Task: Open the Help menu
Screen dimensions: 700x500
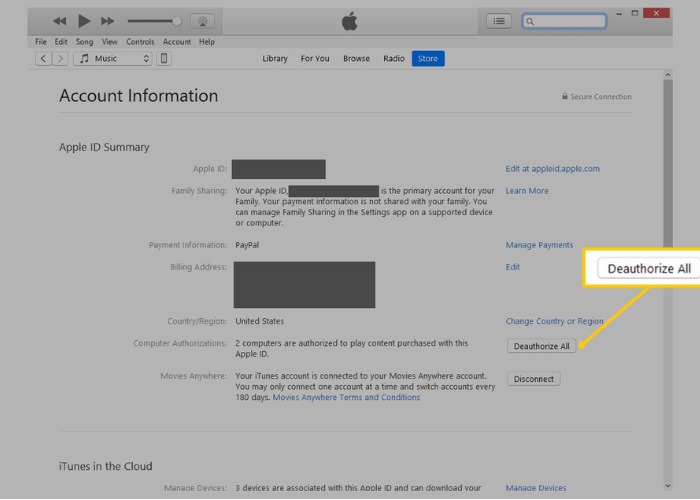Action: pyautogui.click(x=207, y=42)
